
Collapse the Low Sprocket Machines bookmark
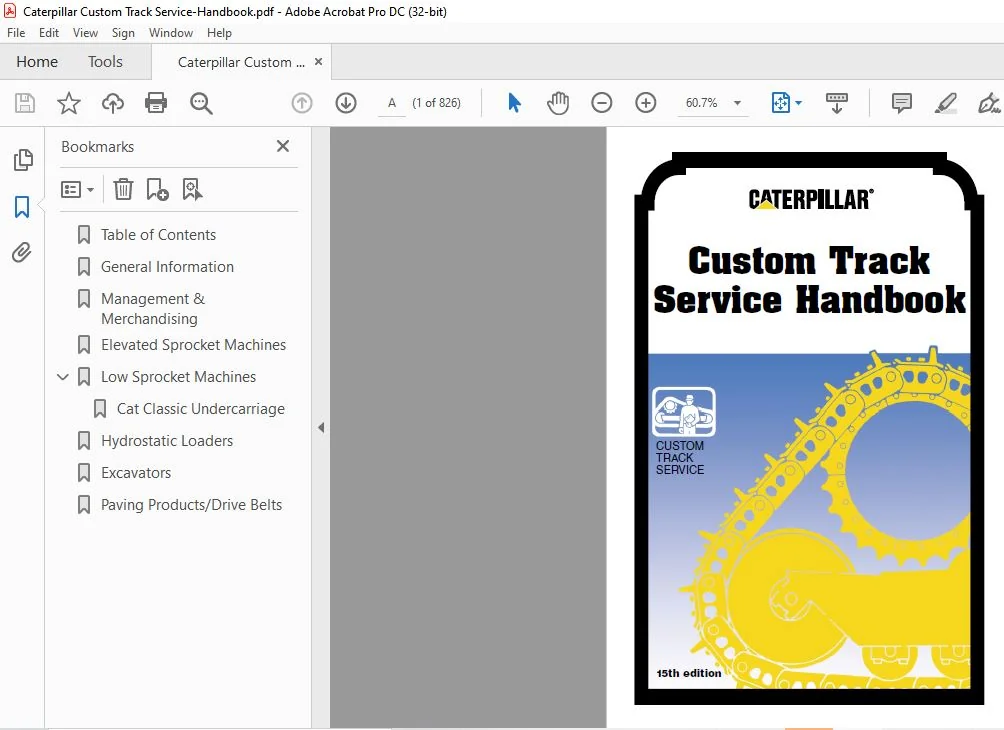point(63,377)
